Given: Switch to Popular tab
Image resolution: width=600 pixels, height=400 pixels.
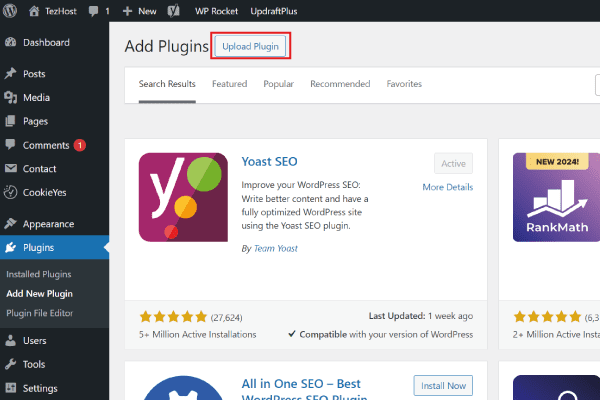Looking at the screenshot, I should click(279, 84).
